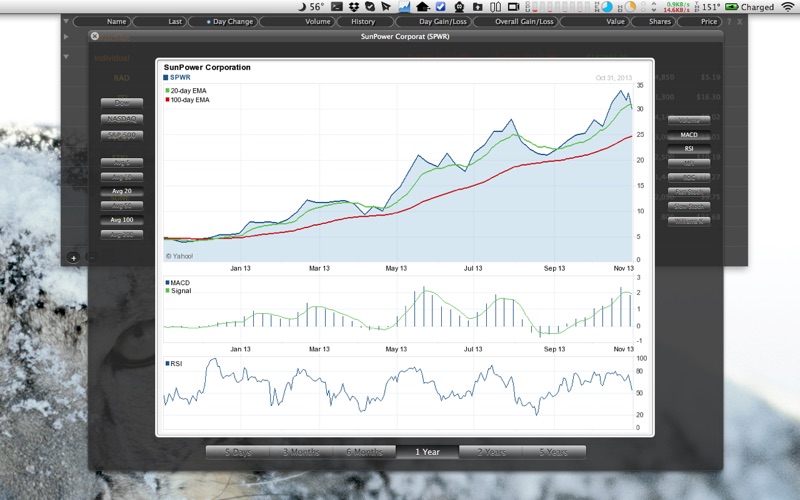The image size is (800, 500).
Task: Open the battery Charged indicator
Action: click(x=750, y=7)
